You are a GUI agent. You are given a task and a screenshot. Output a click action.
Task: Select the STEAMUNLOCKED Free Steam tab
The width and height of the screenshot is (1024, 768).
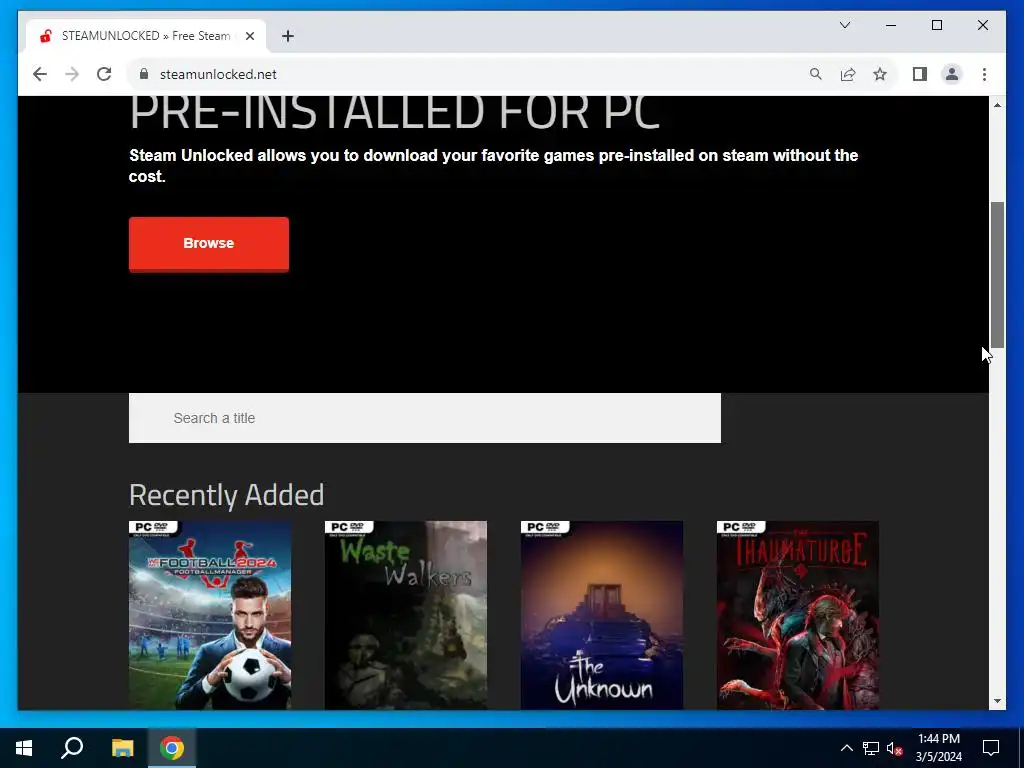click(x=146, y=36)
